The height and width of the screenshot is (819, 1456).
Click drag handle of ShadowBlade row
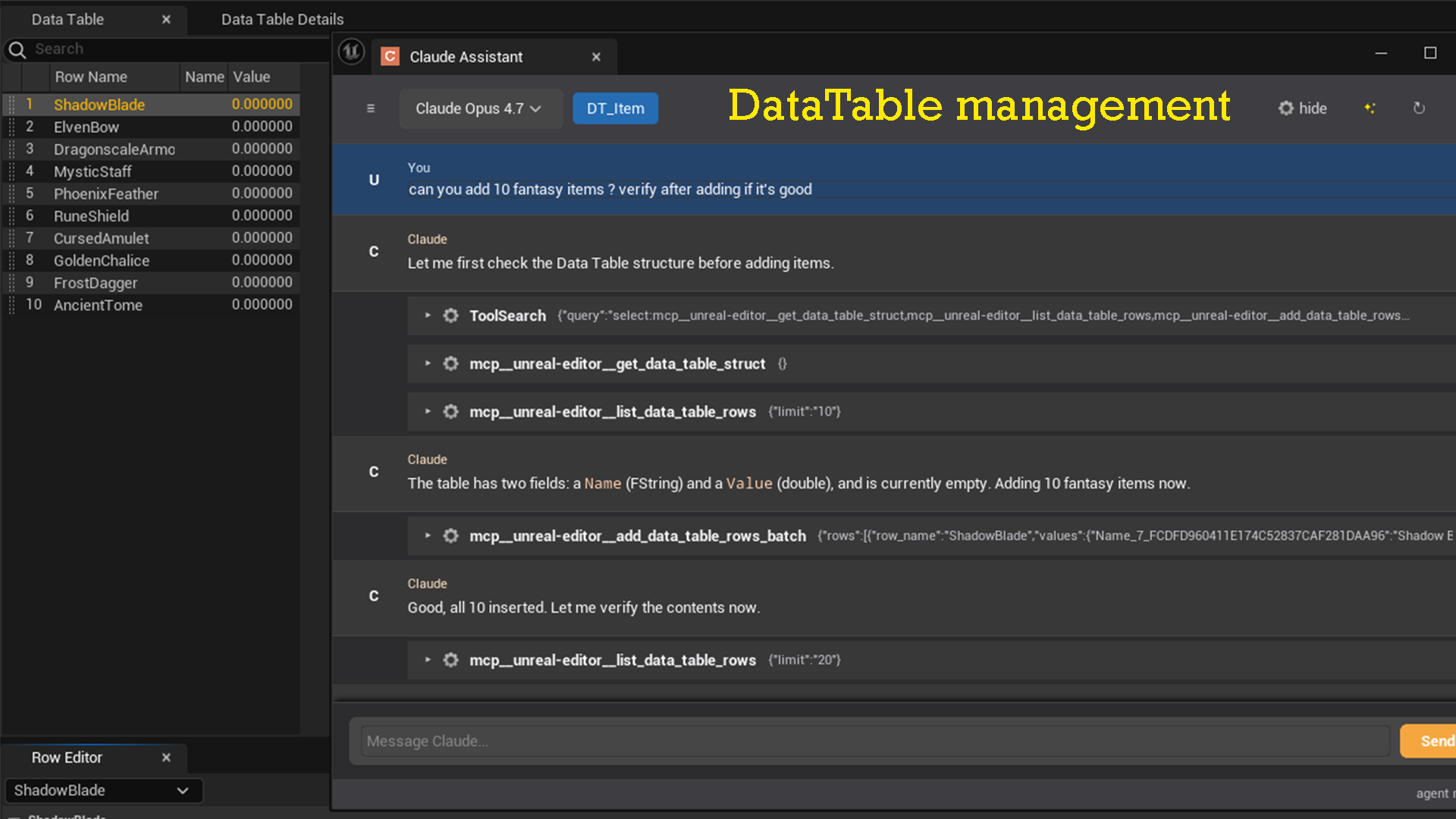pyautogui.click(x=11, y=105)
